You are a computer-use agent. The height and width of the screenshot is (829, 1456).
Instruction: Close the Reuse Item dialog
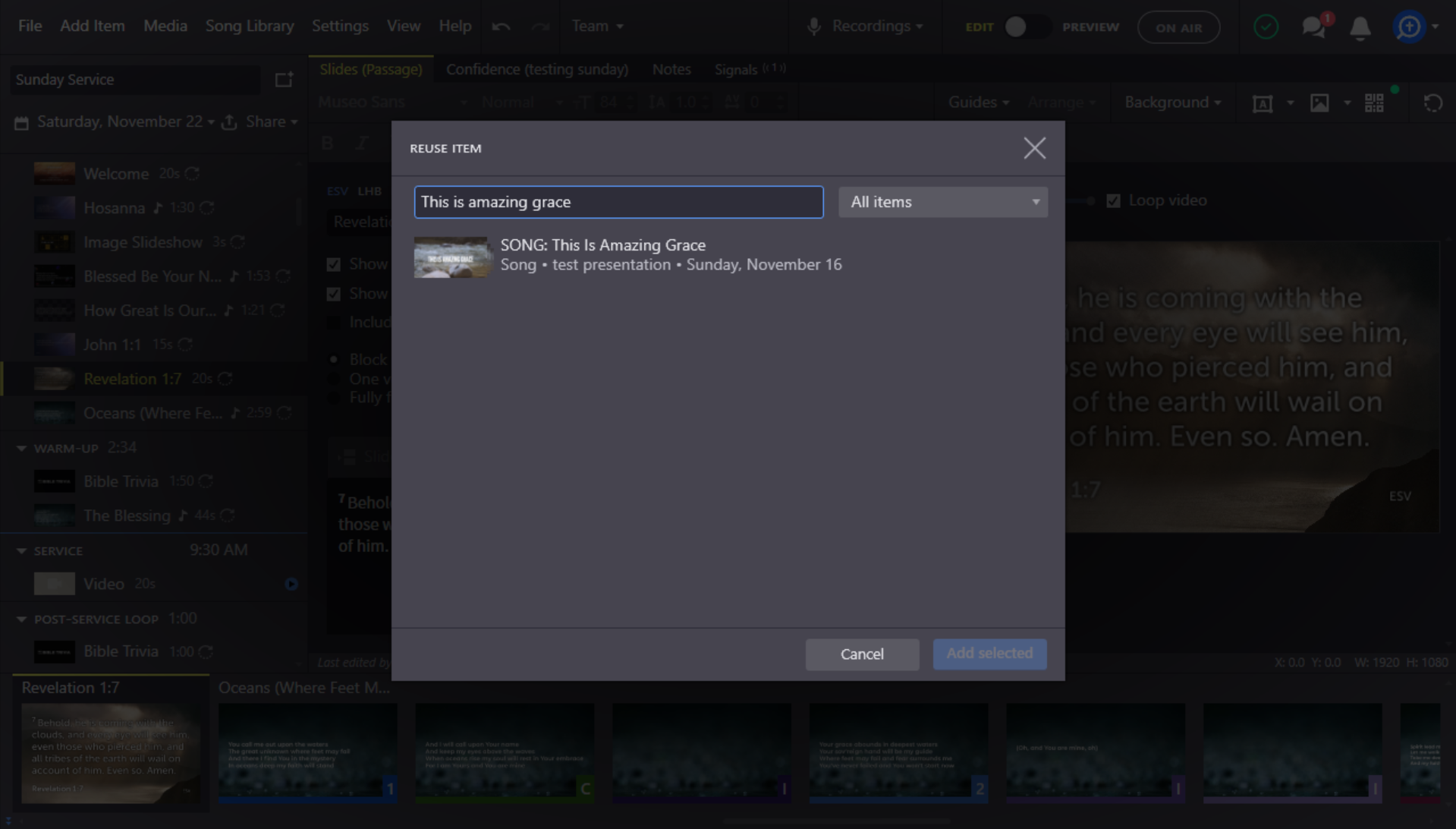[1034, 148]
